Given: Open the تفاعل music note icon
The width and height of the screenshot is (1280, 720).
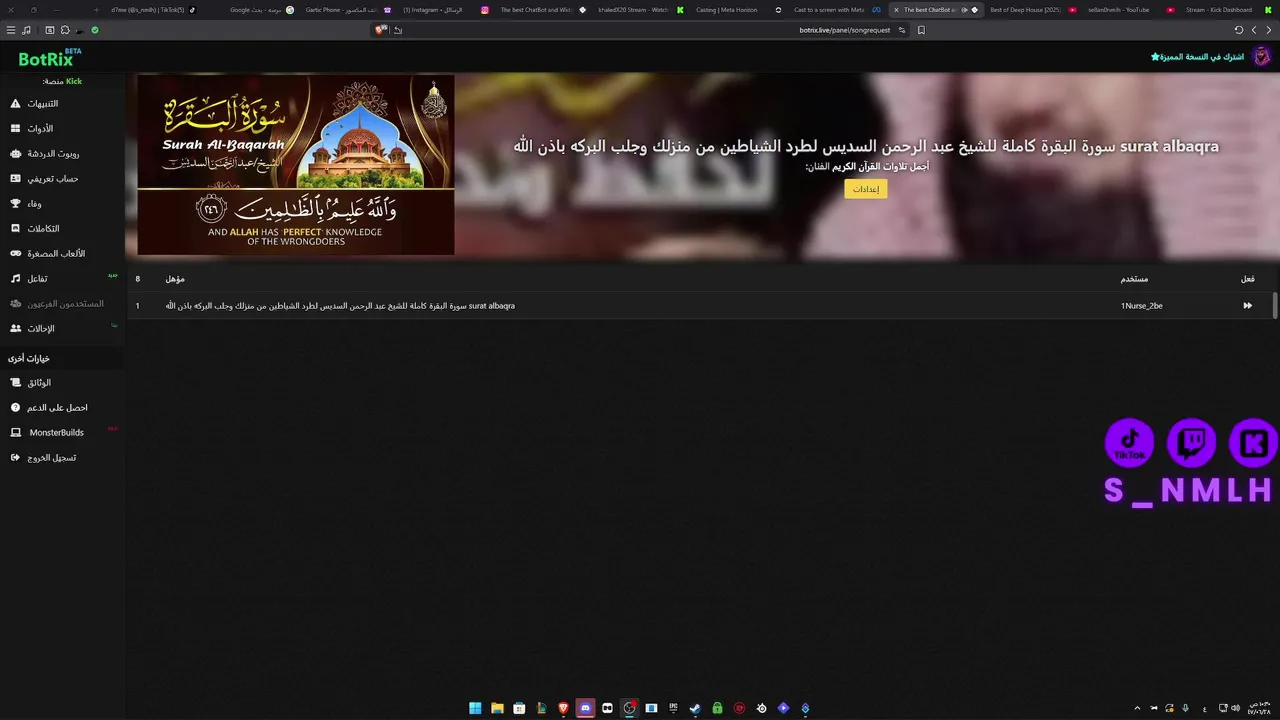Looking at the screenshot, I should [x=15, y=279].
